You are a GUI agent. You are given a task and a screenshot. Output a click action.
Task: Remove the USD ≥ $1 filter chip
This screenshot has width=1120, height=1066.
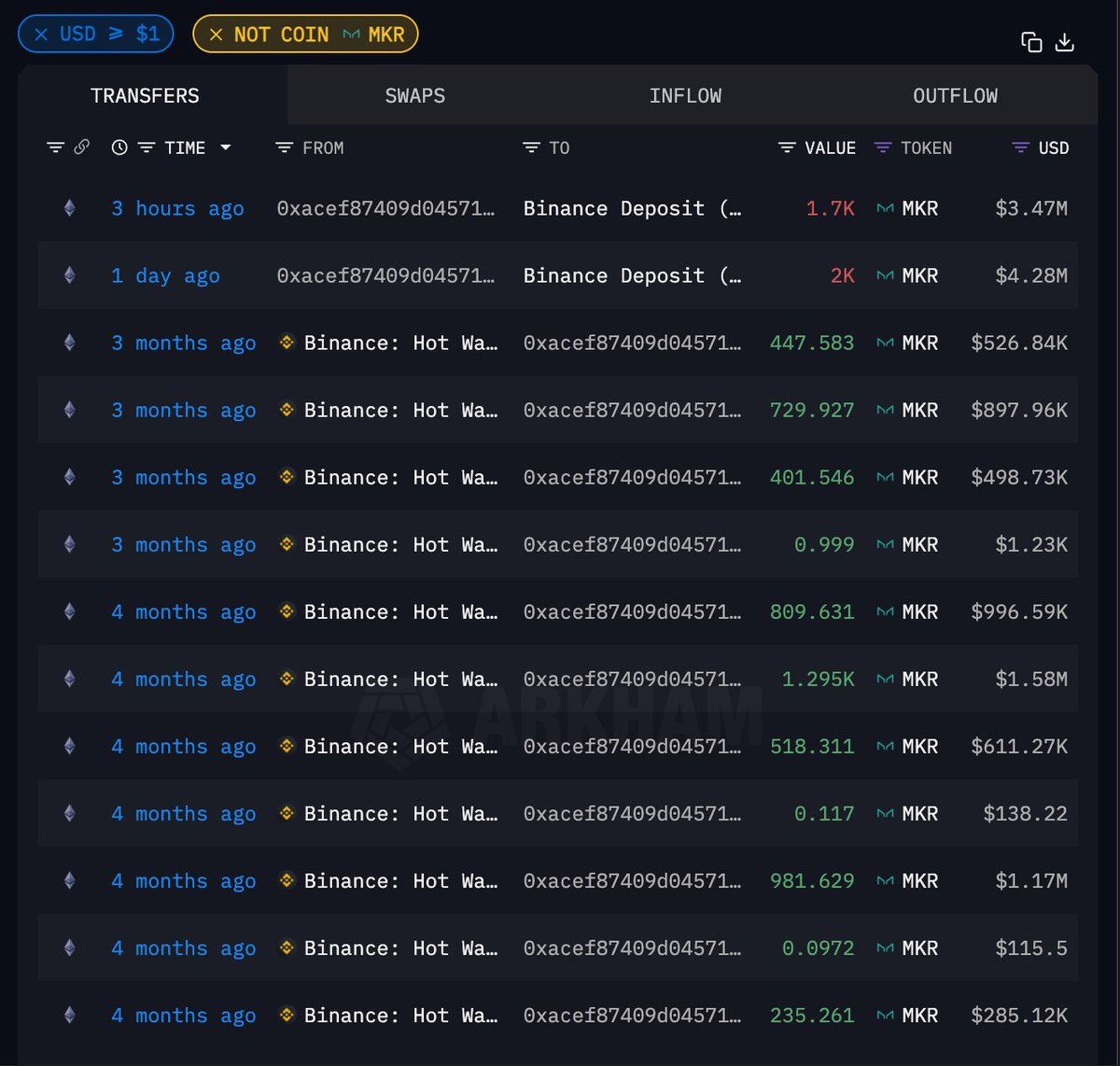(41, 35)
